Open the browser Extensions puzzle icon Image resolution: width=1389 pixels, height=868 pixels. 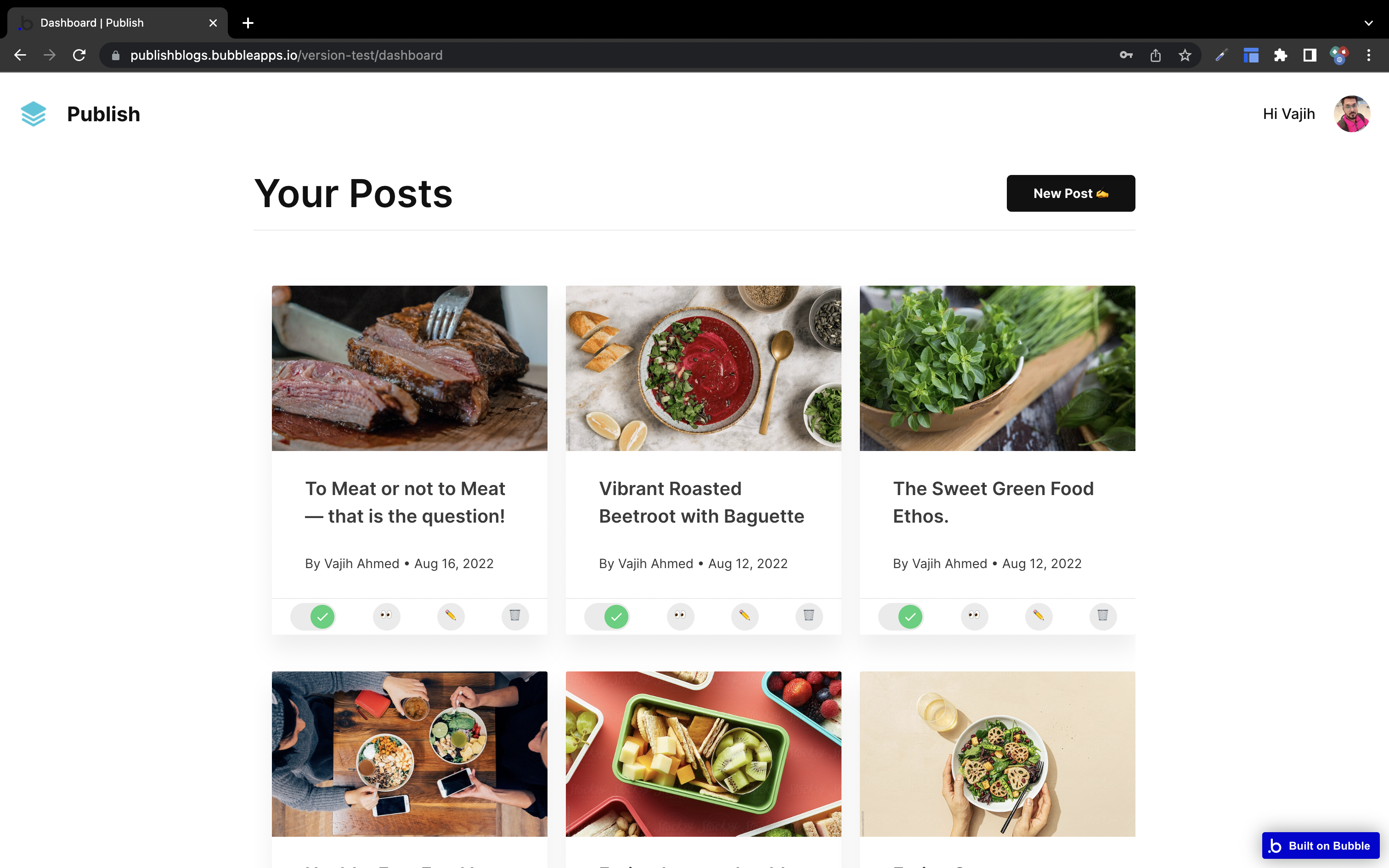[x=1280, y=55]
